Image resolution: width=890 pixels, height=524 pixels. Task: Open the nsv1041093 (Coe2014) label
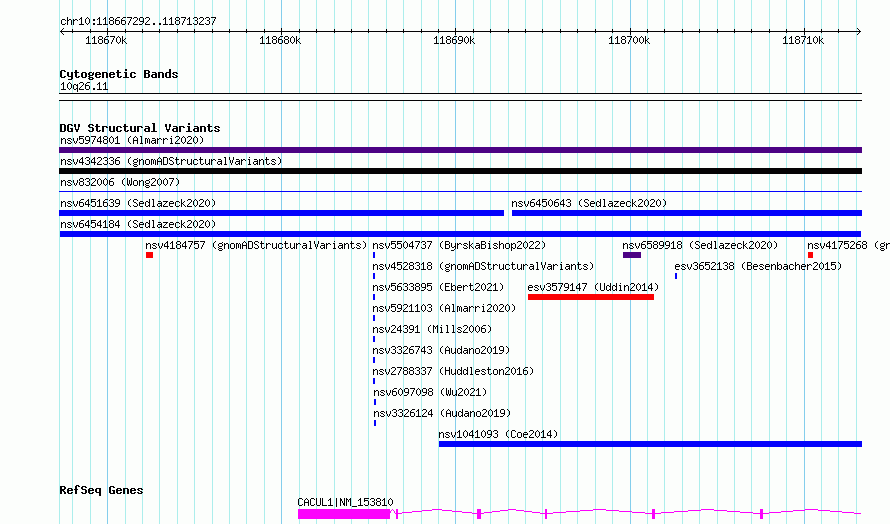point(498,434)
